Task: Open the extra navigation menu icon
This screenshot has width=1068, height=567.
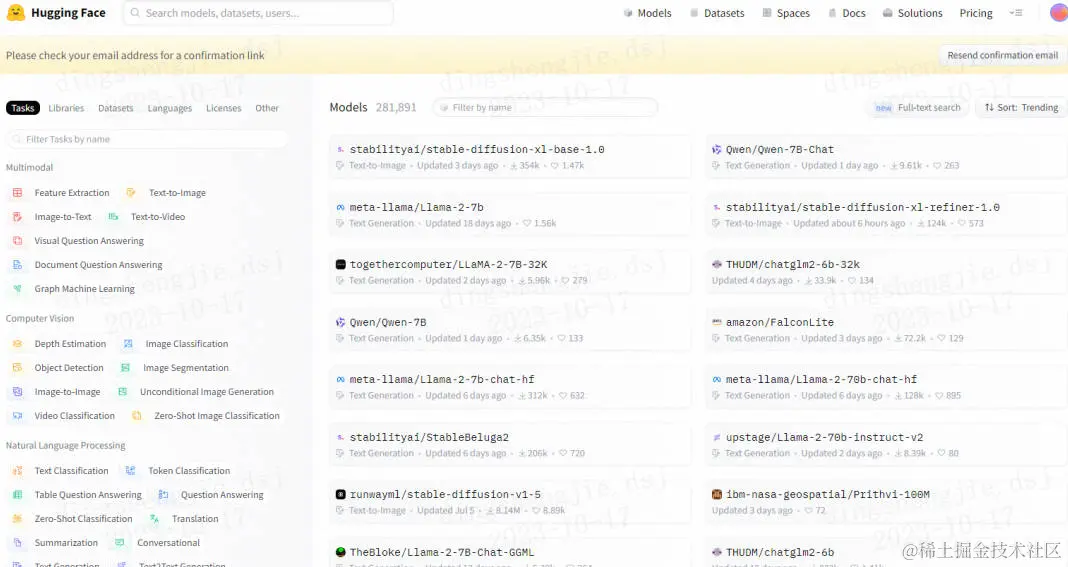Action: coord(1016,13)
